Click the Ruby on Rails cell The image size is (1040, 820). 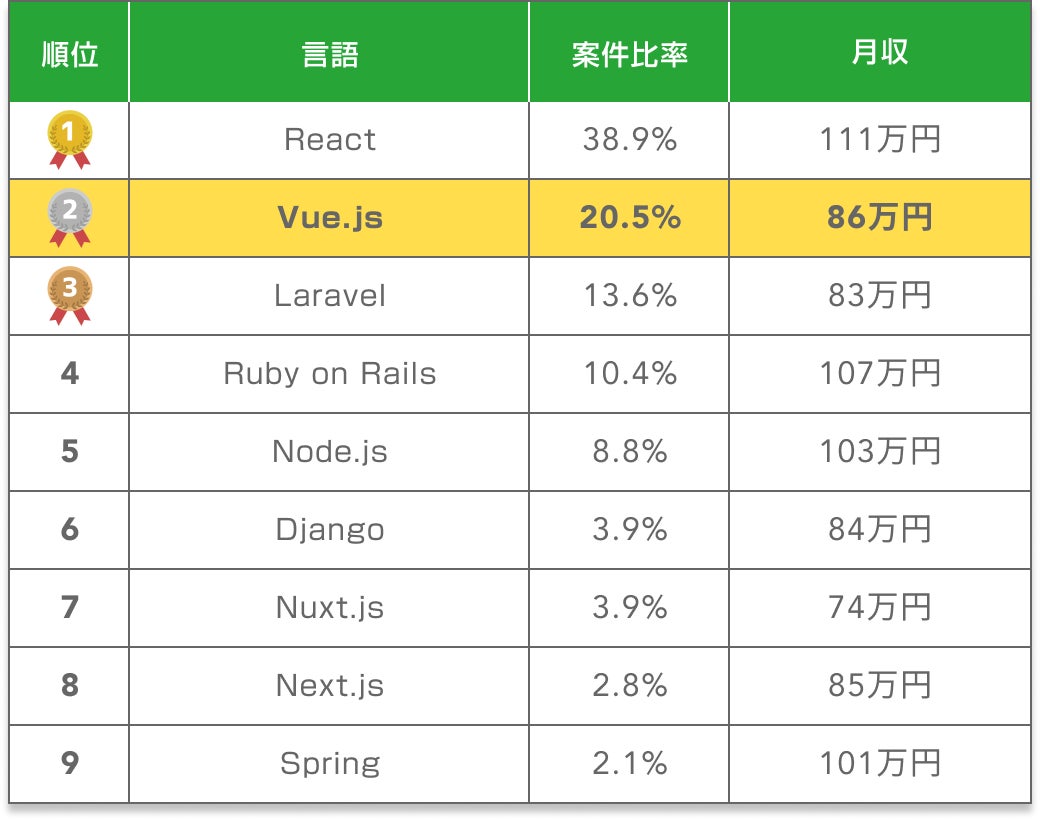329,374
